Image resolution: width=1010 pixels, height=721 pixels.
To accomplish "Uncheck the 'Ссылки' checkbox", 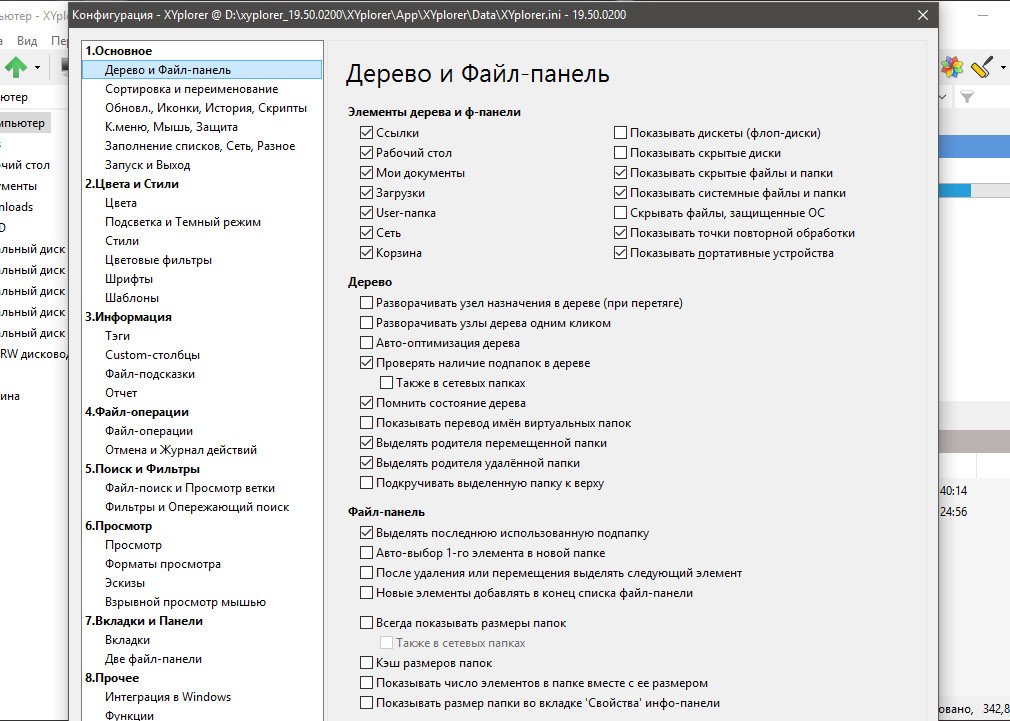I will (367, 133).
